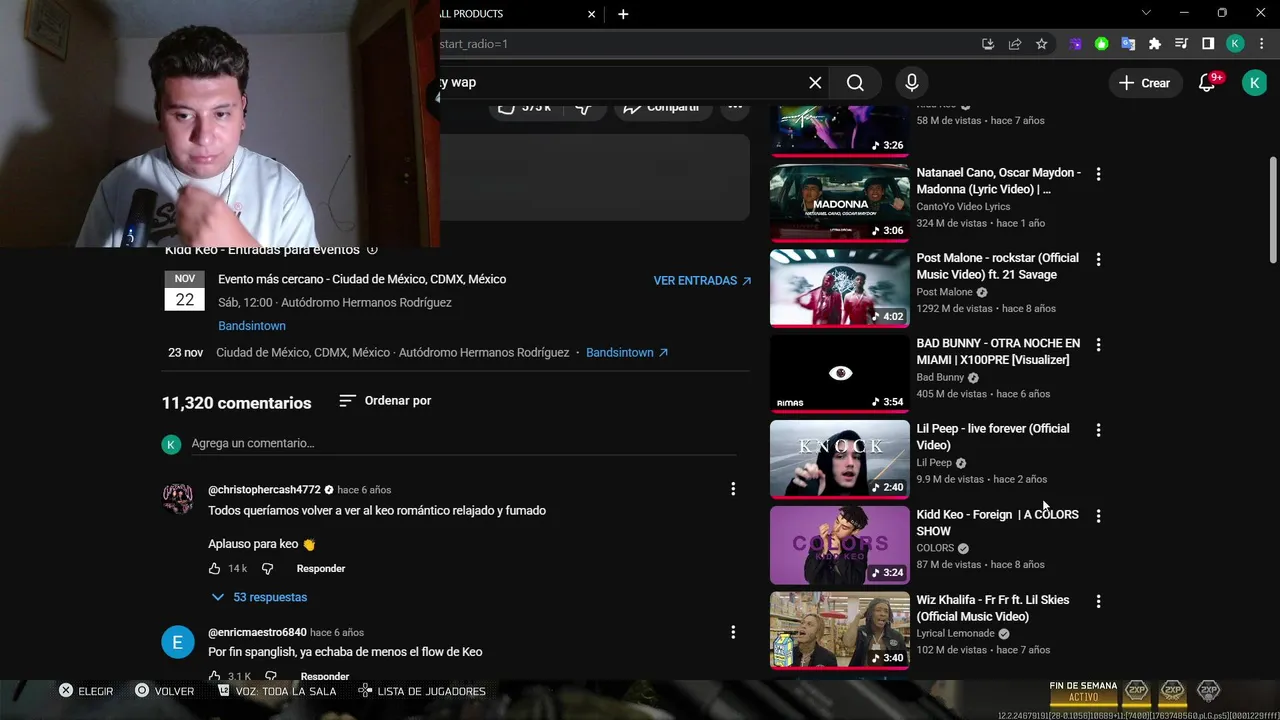Screen dimensions: 1280x720
Task: Click @enricmaestro6840's E avatar
Action: pos(178,642)
